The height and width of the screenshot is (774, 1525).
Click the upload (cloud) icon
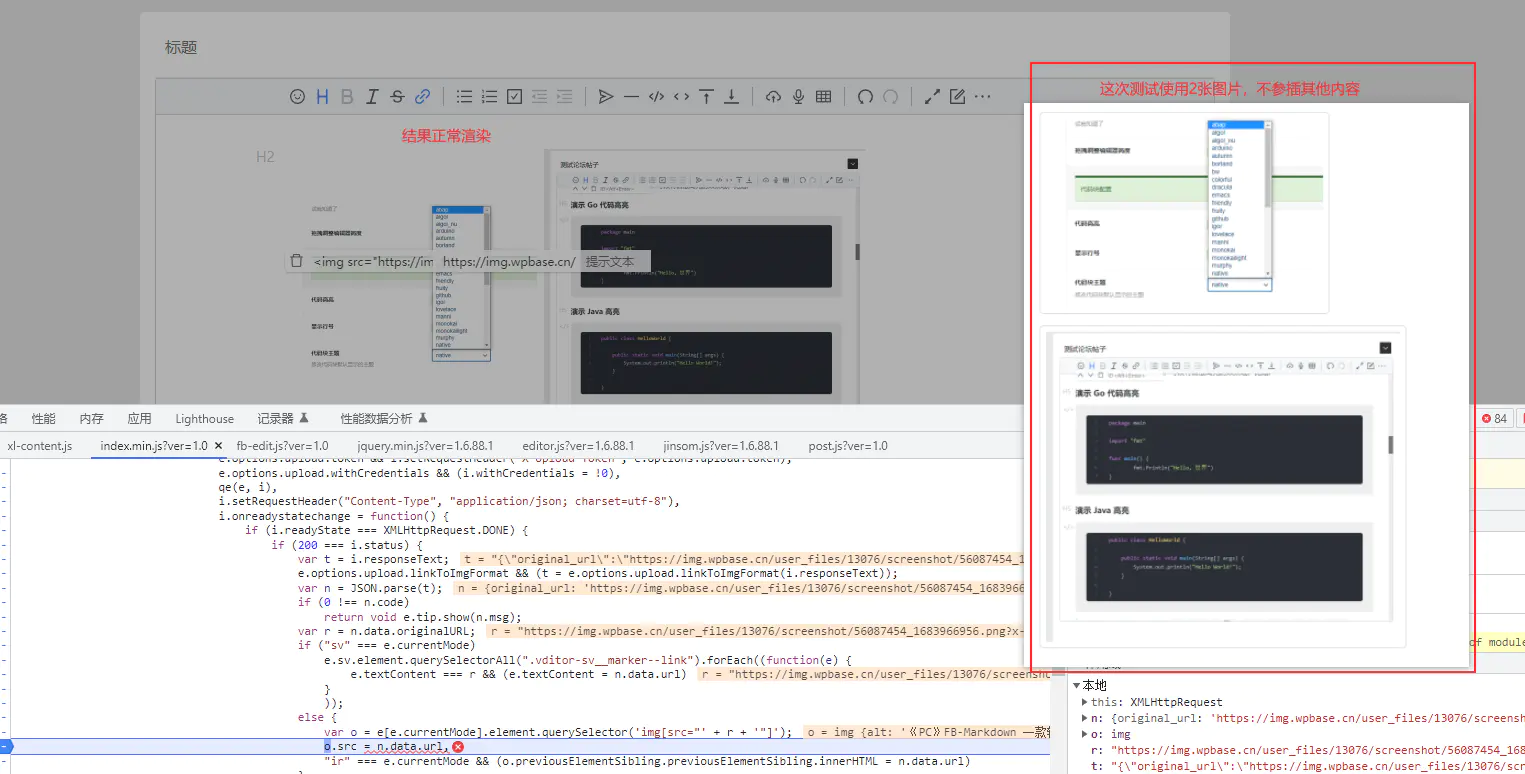[773, 97]
